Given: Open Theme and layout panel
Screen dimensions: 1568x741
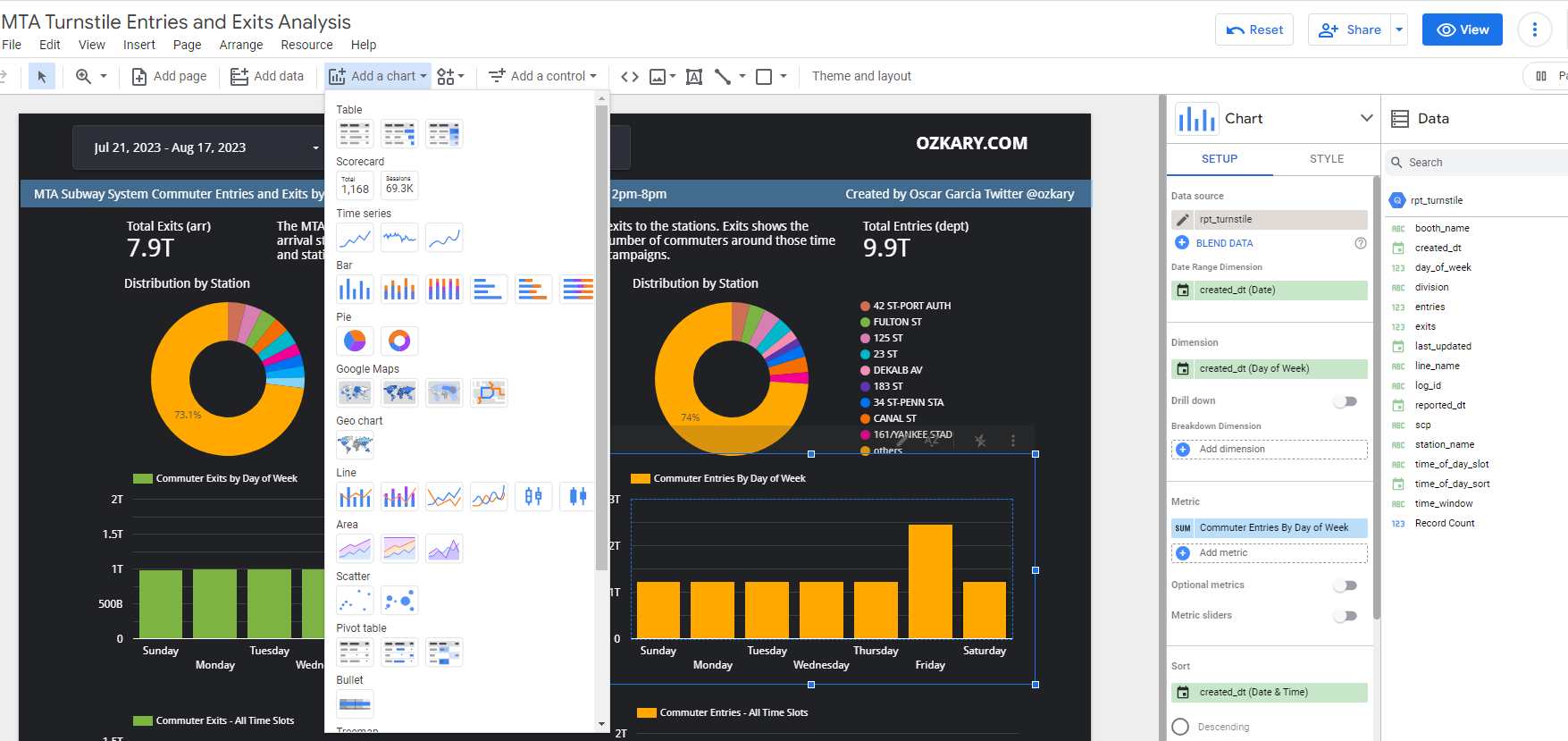Looking at the screenshot, I should 861,77.
